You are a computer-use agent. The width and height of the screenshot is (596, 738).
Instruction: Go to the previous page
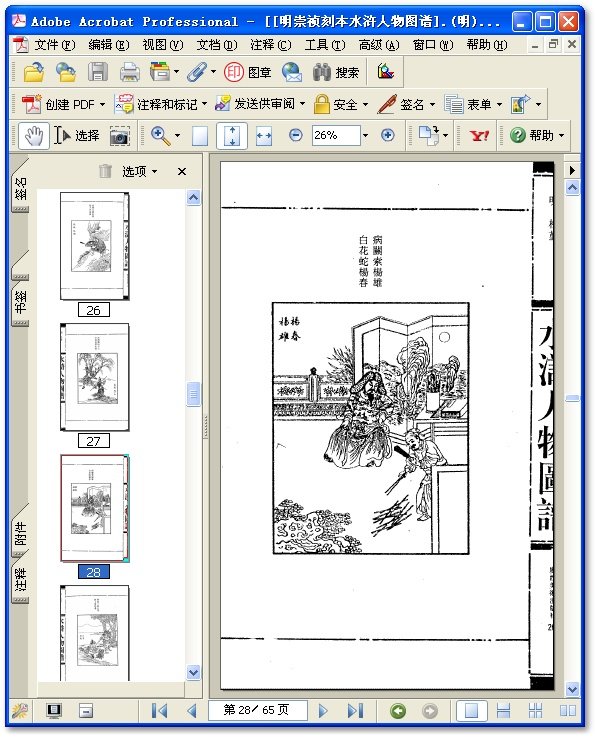click(191, 710)
